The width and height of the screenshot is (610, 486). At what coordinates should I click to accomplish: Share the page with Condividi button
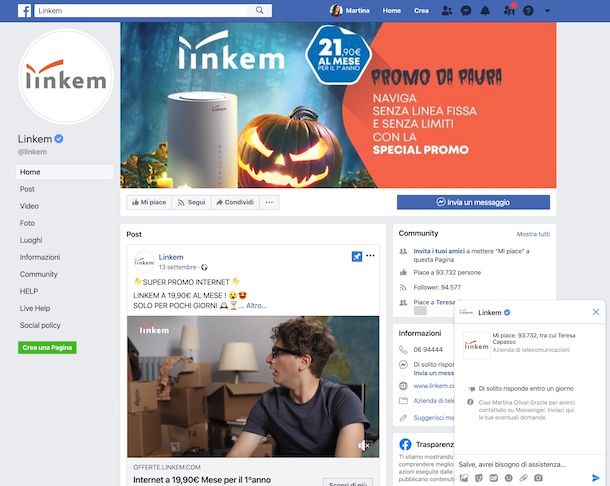tap(235, 202)
